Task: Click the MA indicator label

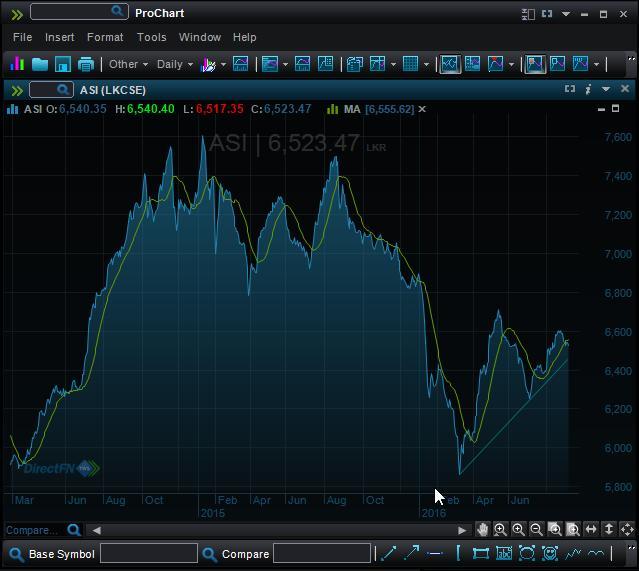Action: tap(352, 109)
